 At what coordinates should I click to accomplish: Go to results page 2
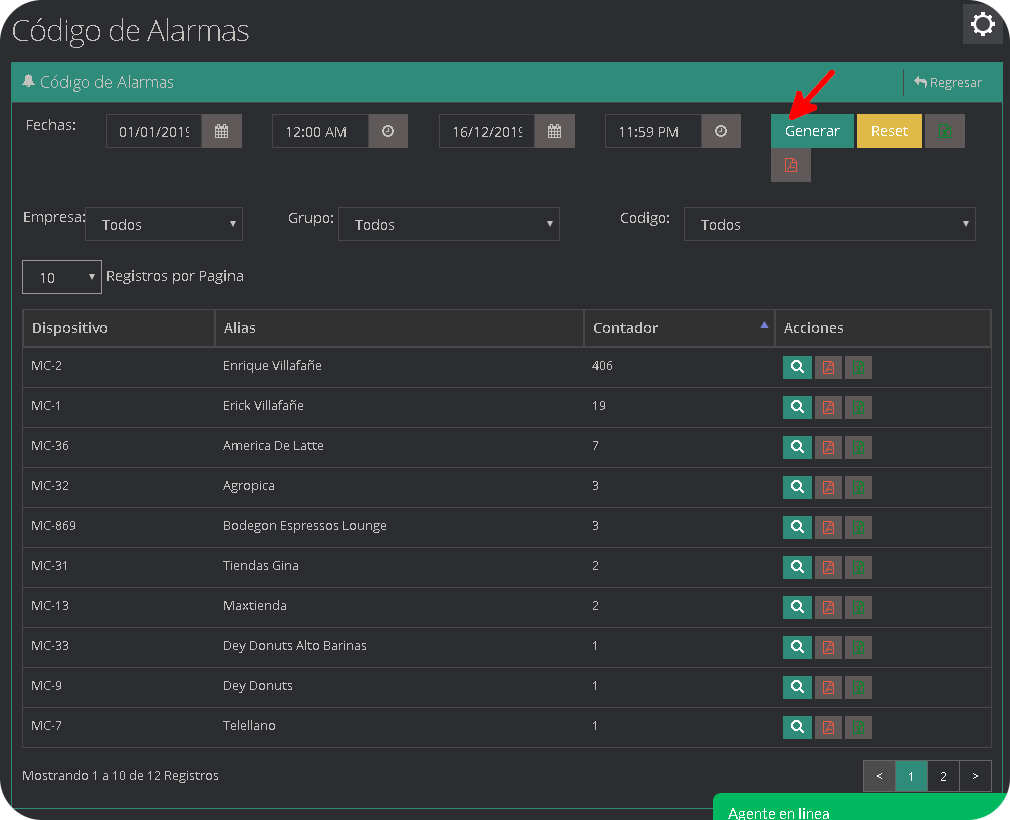coord(943,775)
